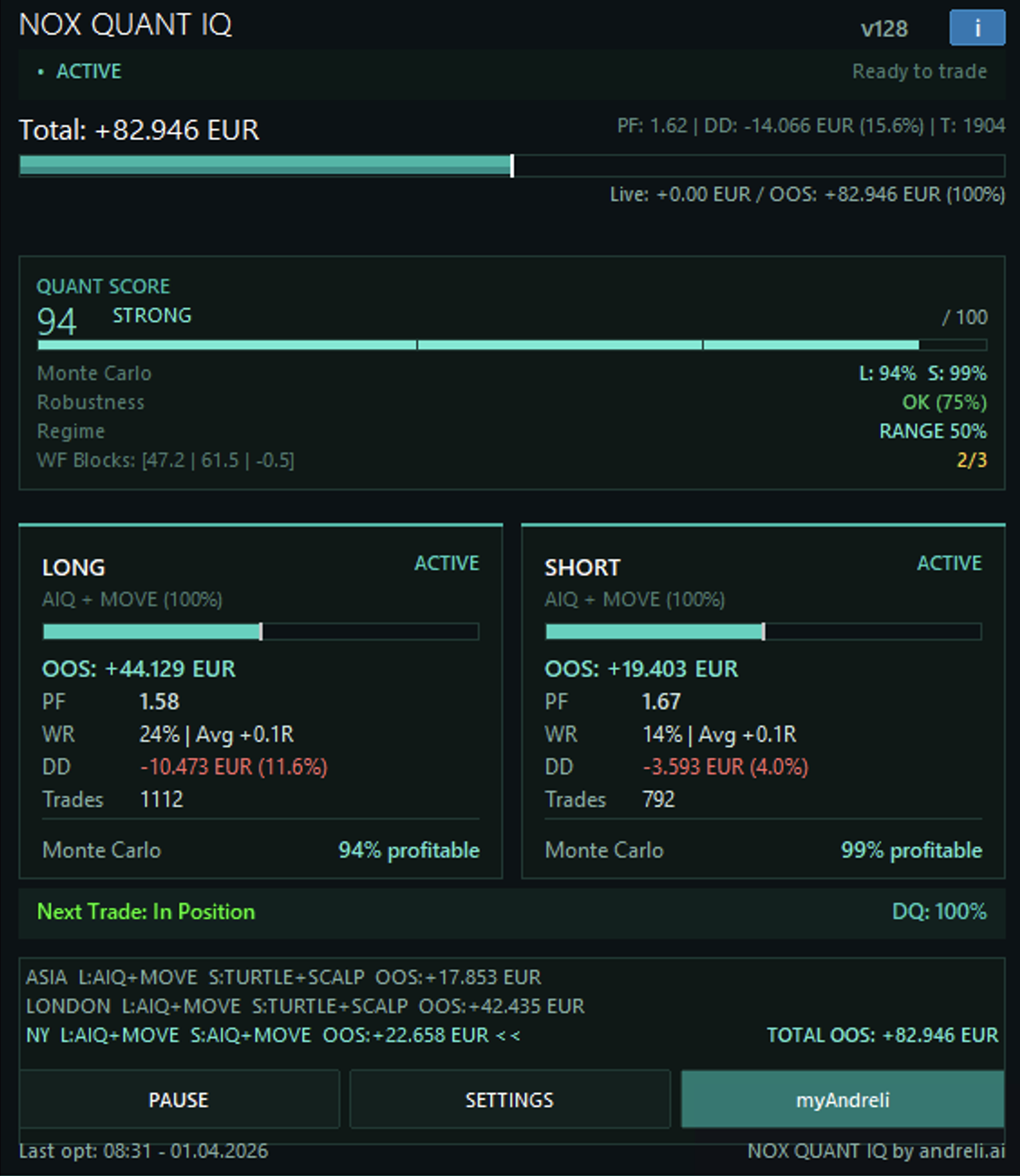
Task: Open the myAndreli portal
Action: [x=841, y=1099]
